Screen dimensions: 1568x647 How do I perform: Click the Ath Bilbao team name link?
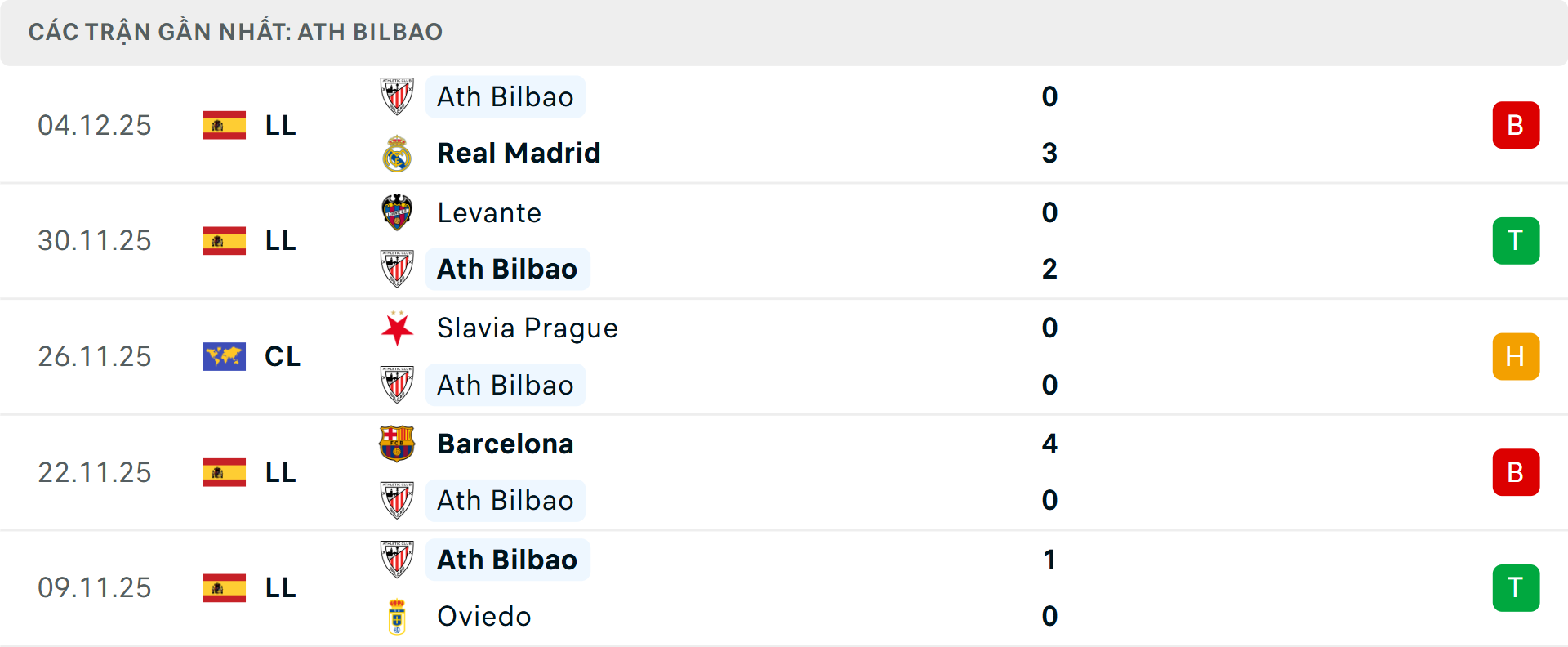(505, 96)
